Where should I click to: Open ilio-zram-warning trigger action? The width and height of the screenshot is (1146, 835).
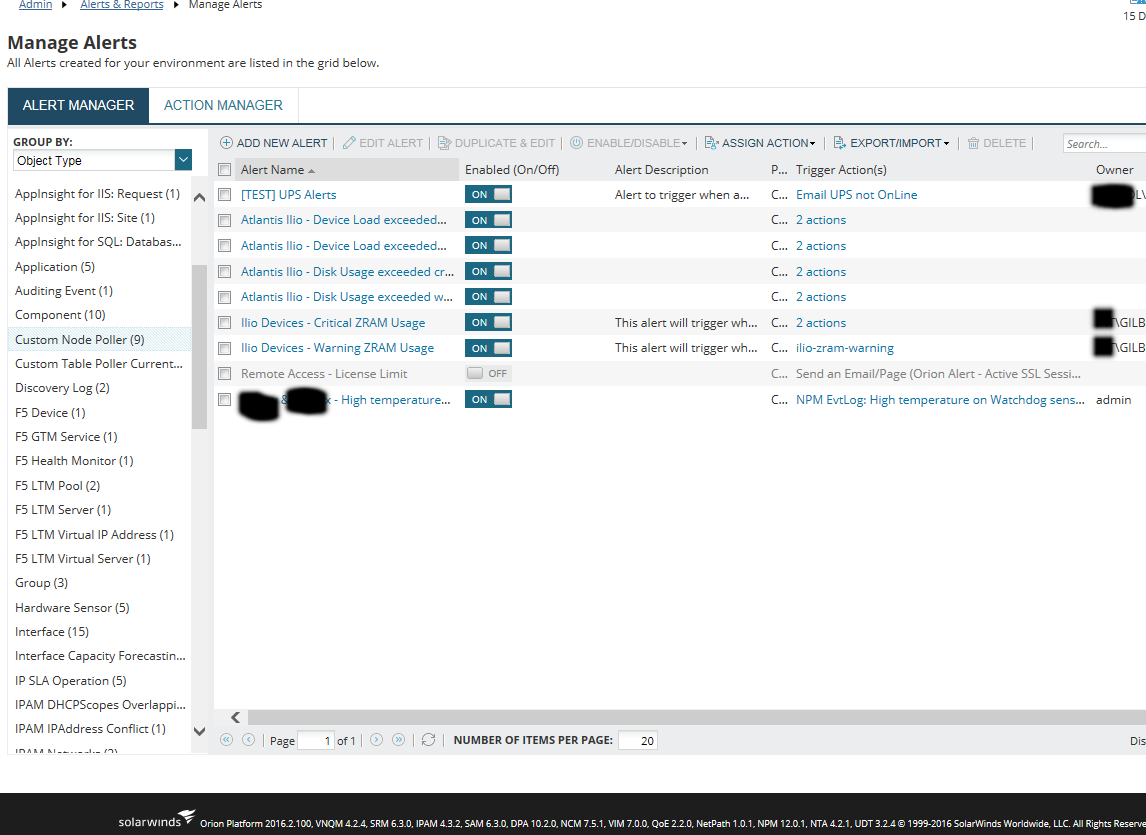(x=845, y=348)
